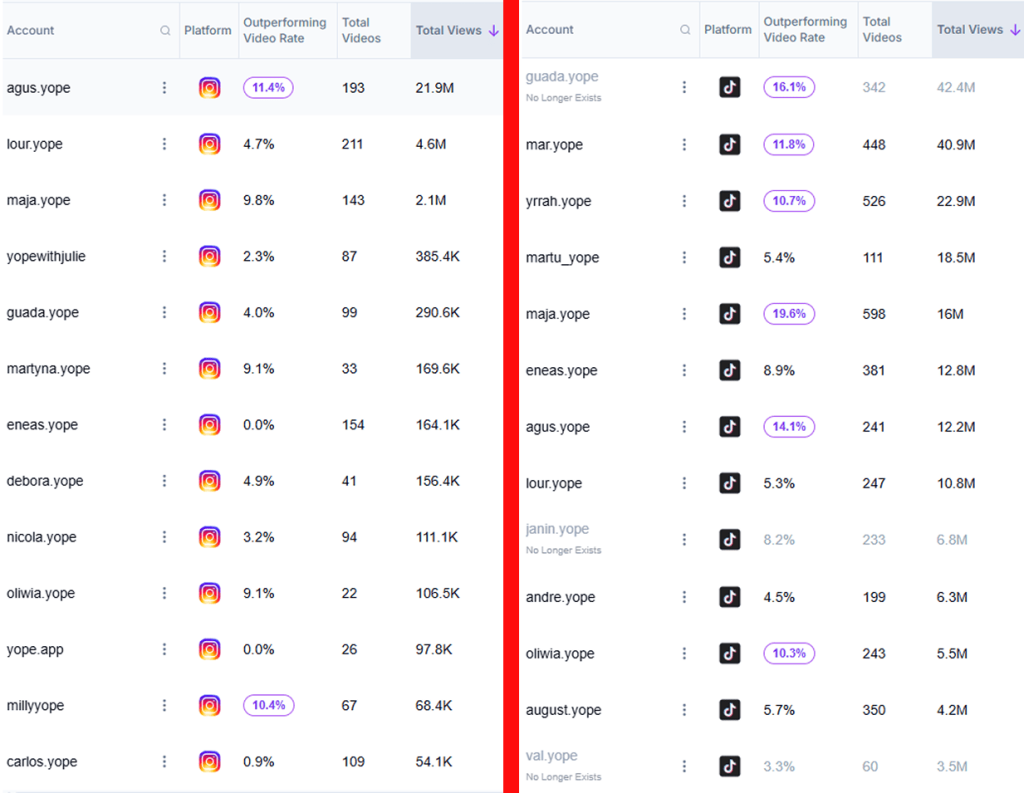Click TikTok icon for mar.yope row
The width and height of the screenshot is (1024, 793).
730,145
